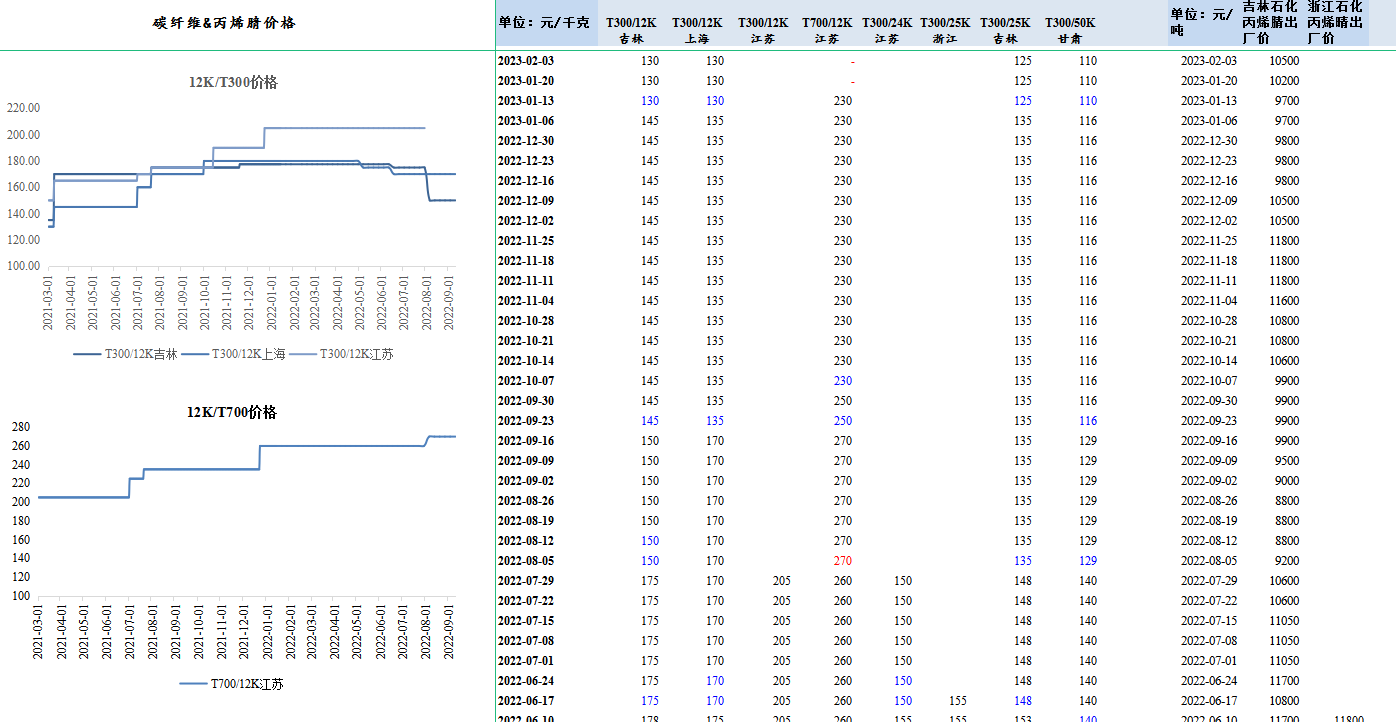1396x722 pixels.
Task: Click the 吉林石化丙烯腈出厂价 column header
Action: (1269, 23)
